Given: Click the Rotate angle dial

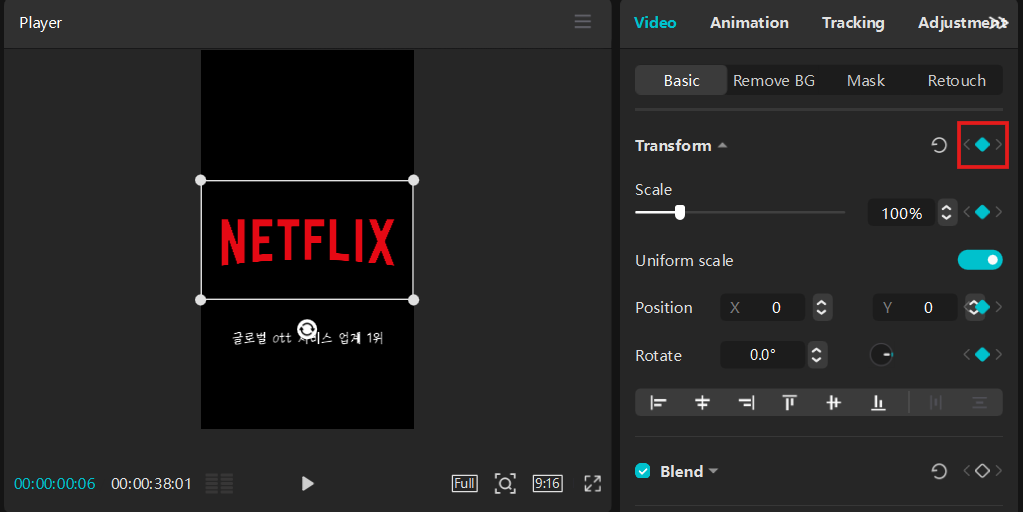Looking at the screenshot, I should [x=881, y=355].
